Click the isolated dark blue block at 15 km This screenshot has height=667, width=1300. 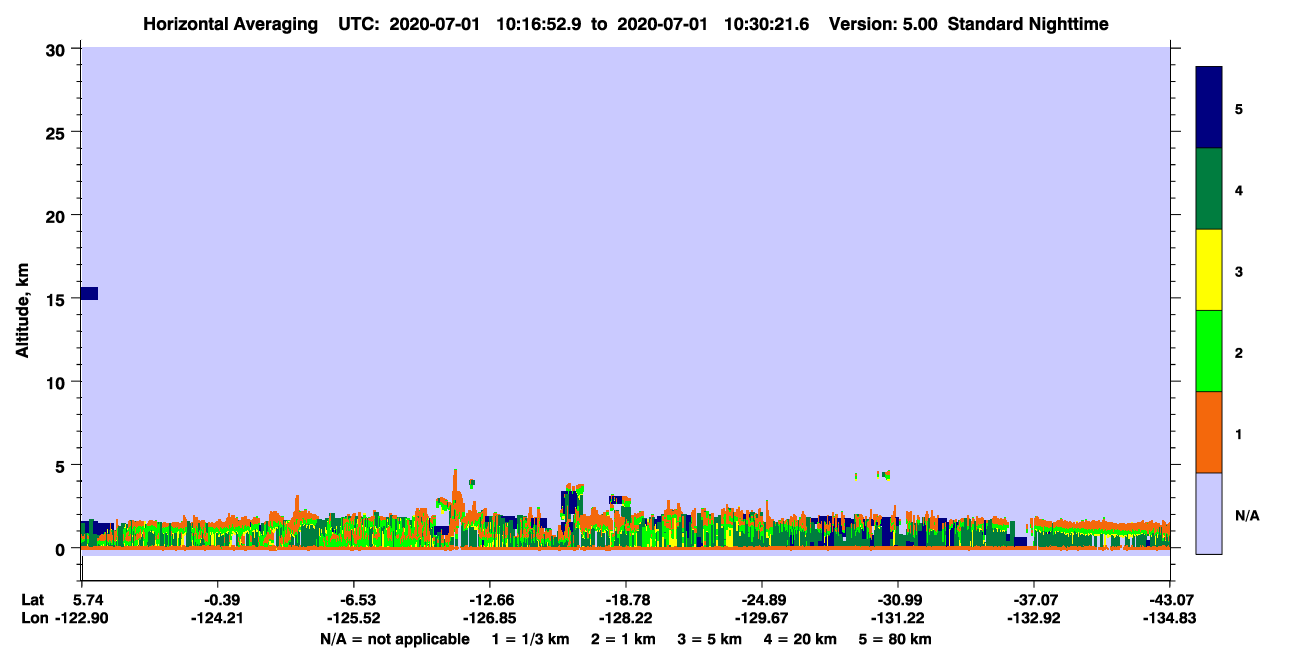89,293
